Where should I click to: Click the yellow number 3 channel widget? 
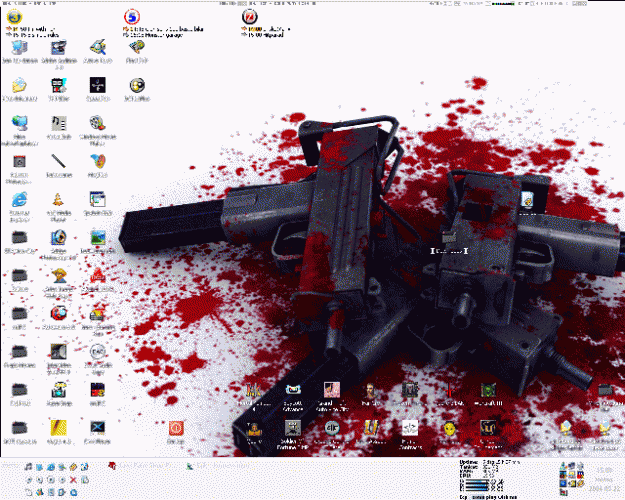click(x=15, y=19)
